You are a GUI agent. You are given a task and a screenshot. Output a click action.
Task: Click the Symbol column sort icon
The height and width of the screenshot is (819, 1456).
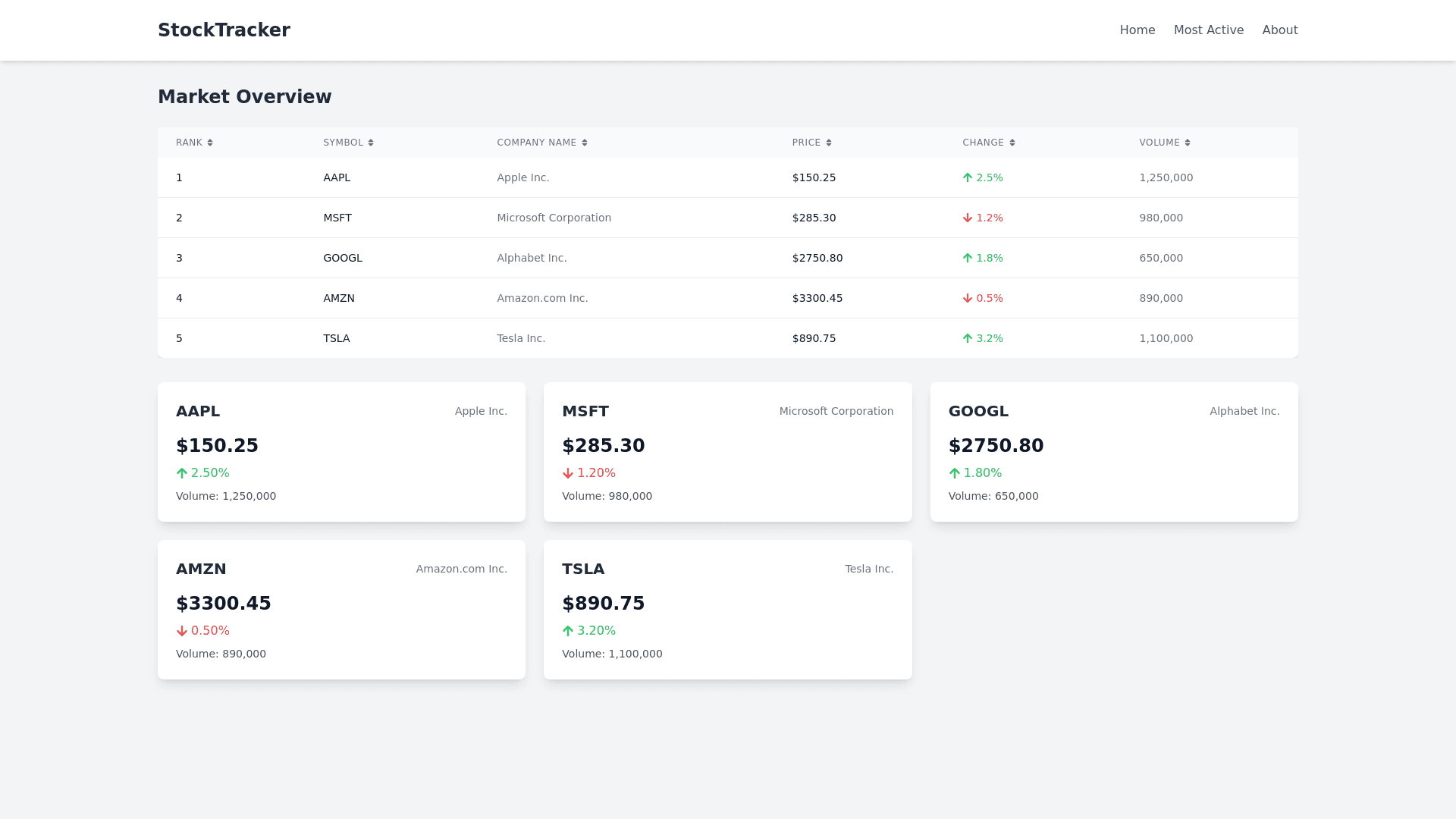tap(371, 143)
